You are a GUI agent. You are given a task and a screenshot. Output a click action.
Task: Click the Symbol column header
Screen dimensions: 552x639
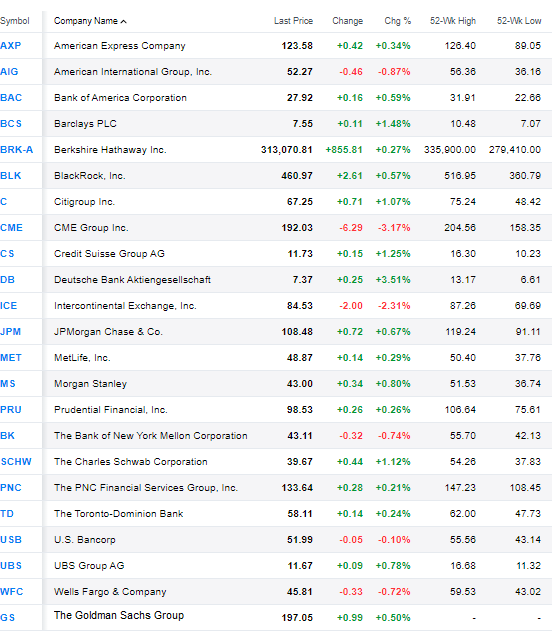click(x=15, y=21)
